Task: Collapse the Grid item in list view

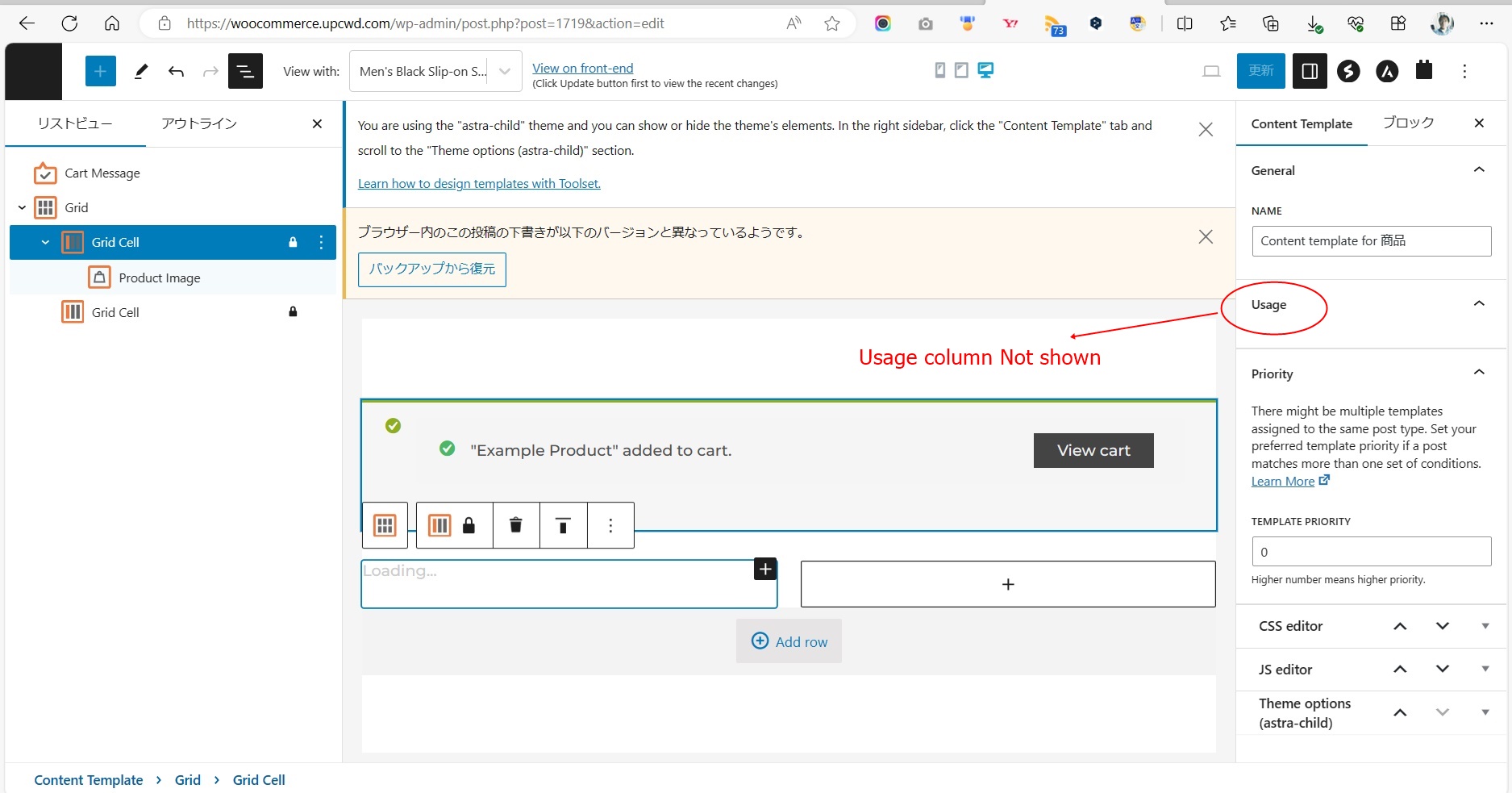Action: click(22, 207)
